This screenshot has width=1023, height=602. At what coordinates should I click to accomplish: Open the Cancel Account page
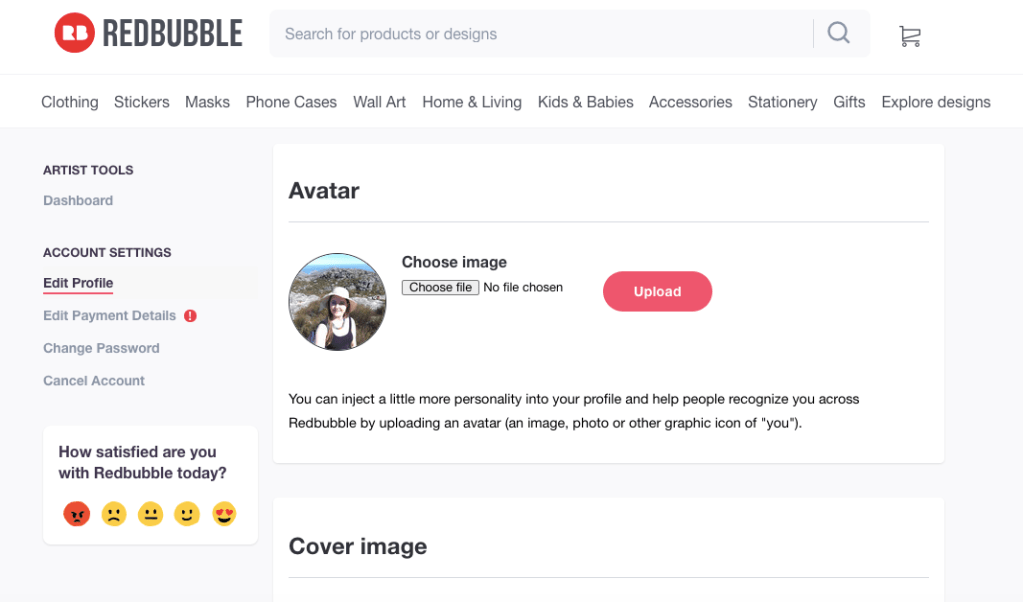click(x=94, y=381)
